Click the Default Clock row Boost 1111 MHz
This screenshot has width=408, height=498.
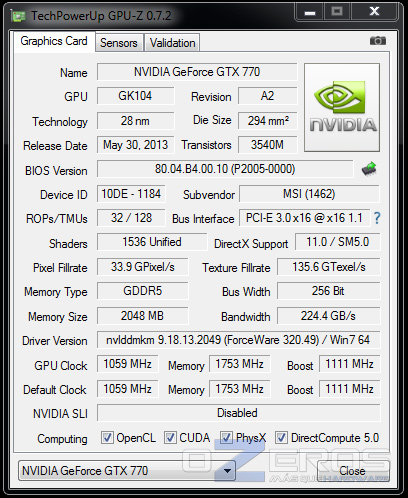(x=350, y=389)
